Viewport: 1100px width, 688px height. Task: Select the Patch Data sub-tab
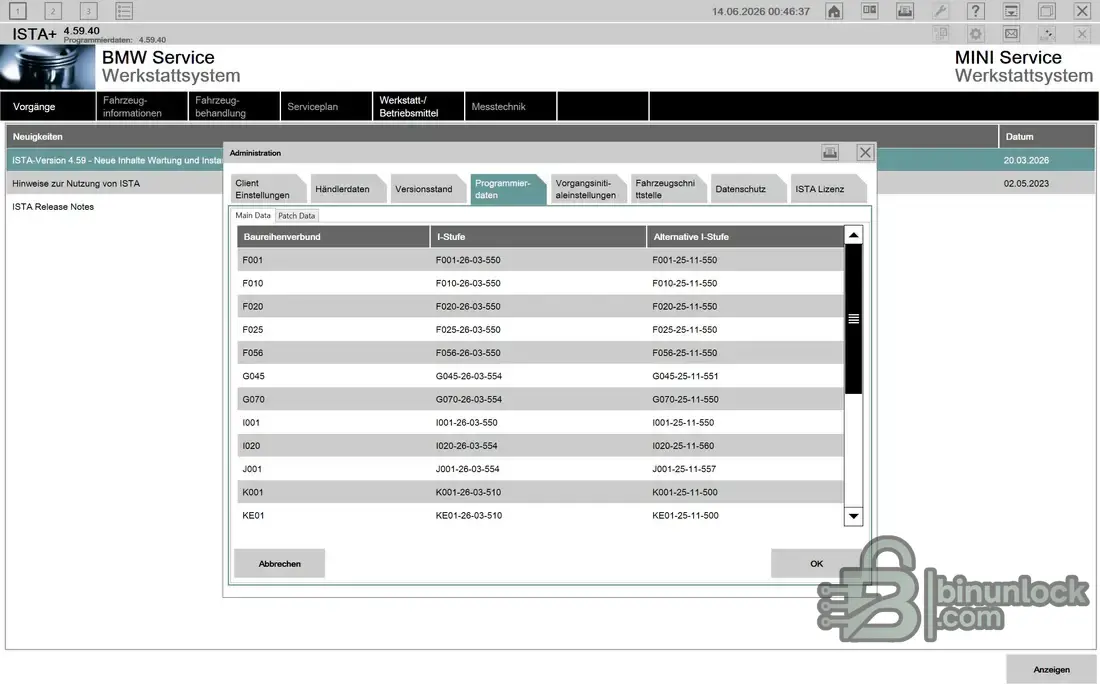point(296,215)
